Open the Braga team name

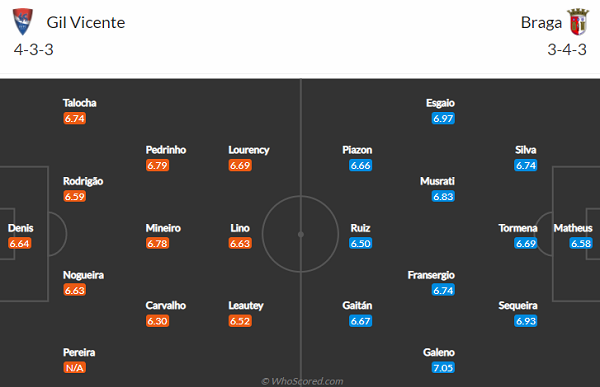(541, 23)
